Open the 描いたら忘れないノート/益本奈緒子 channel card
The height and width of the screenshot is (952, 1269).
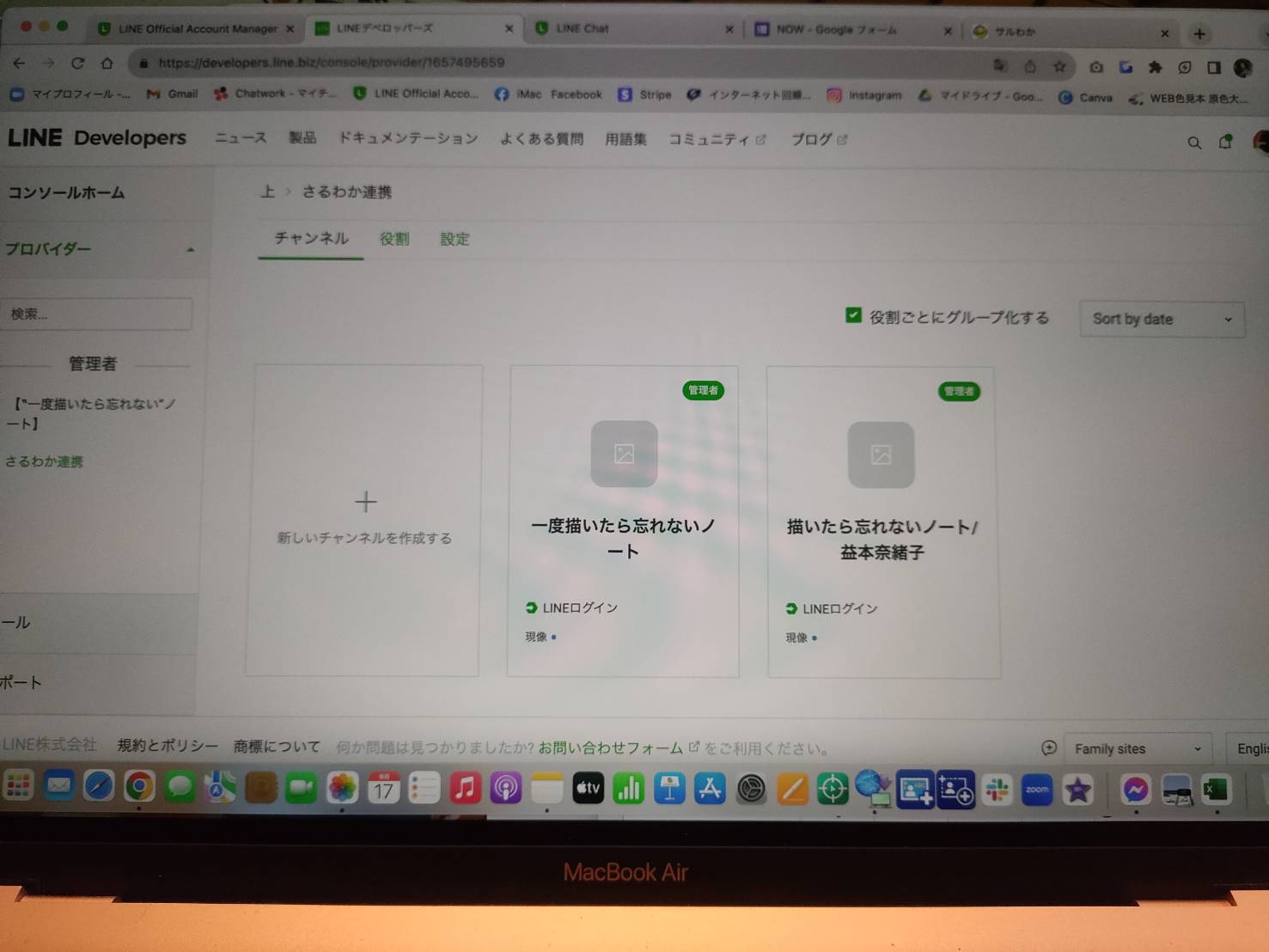(x=883, y=522)
